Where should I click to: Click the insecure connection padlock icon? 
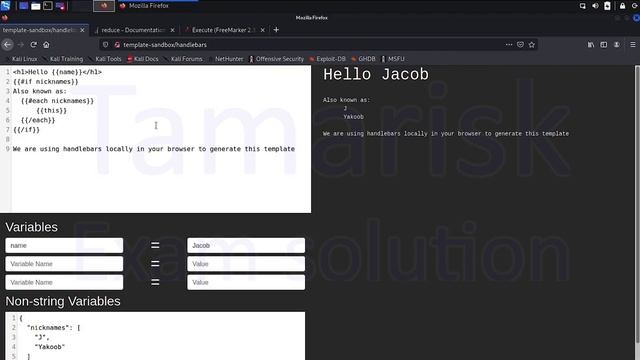117,45
